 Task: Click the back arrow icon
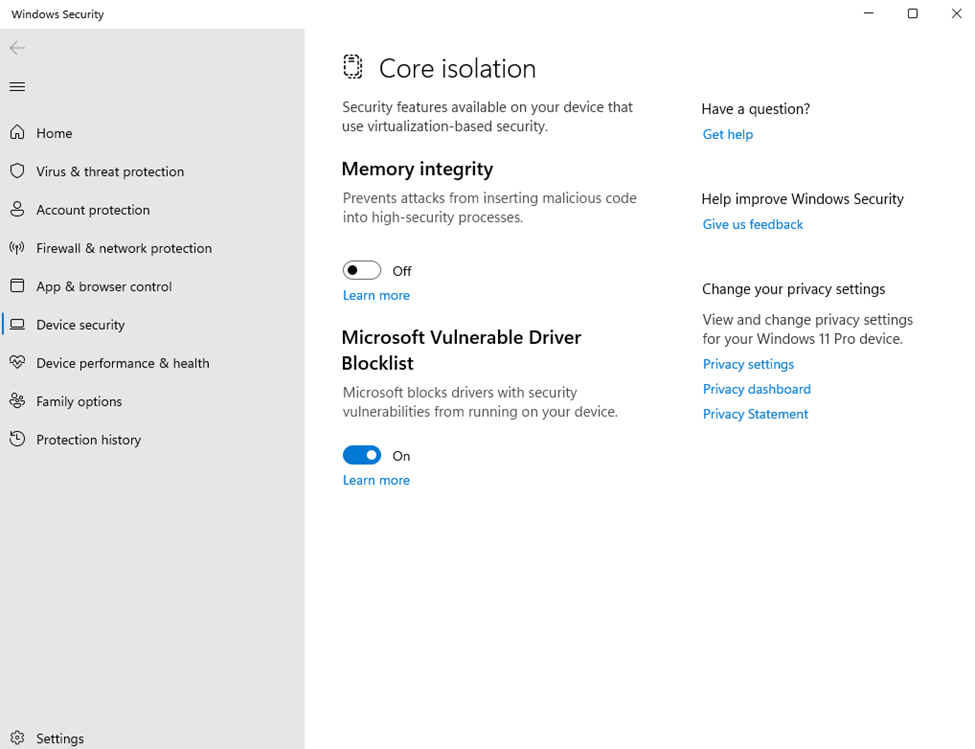pyautogui.click(x=17, y=48)
